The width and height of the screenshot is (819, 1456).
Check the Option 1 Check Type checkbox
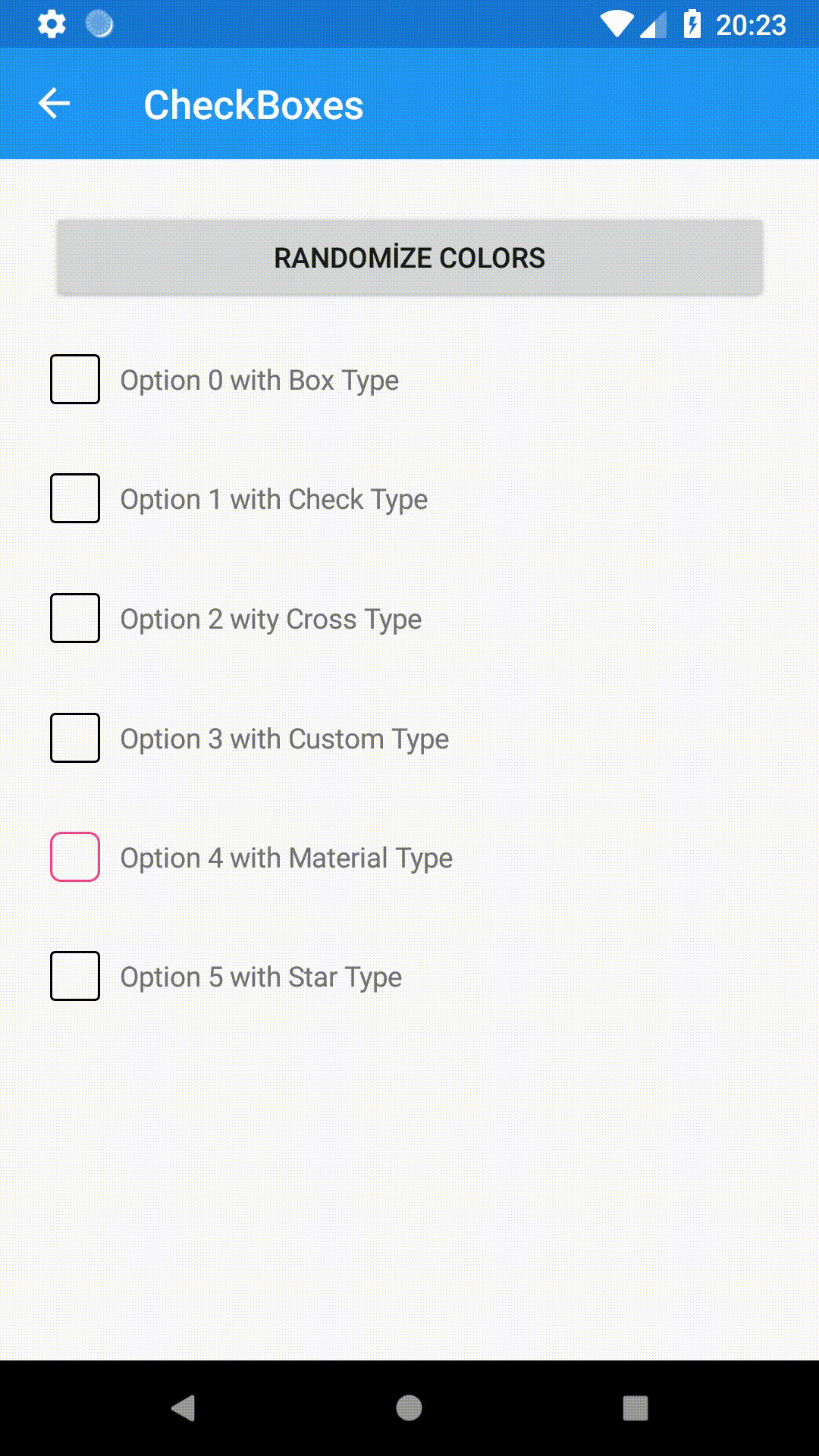click(x=75, y=498)
